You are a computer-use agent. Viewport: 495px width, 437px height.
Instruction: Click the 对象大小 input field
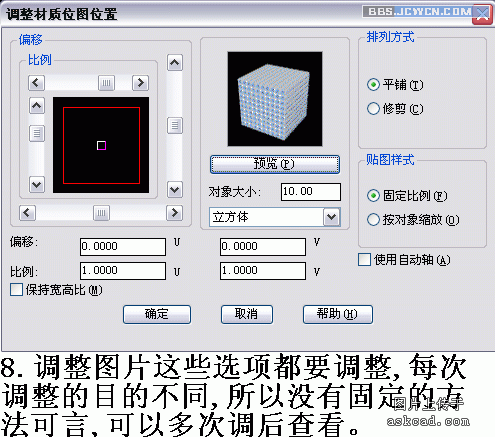(311, 192)
